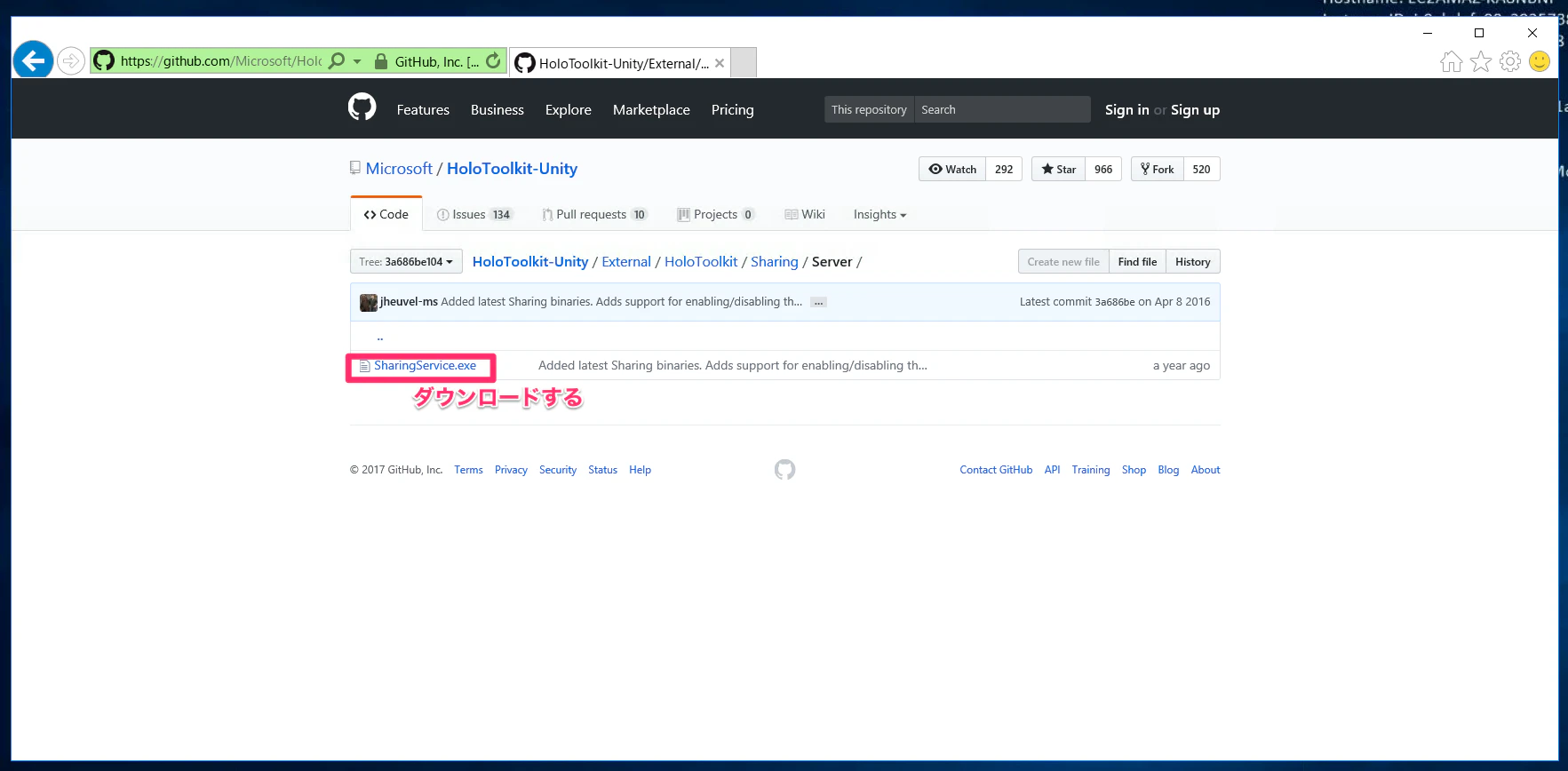Click the browser forward arrow button

(x=71, y=61)
